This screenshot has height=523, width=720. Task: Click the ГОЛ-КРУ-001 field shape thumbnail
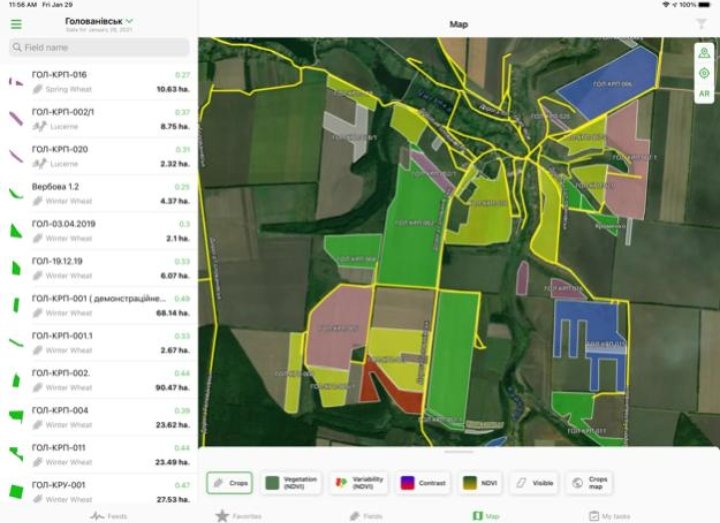pos(16,491)
